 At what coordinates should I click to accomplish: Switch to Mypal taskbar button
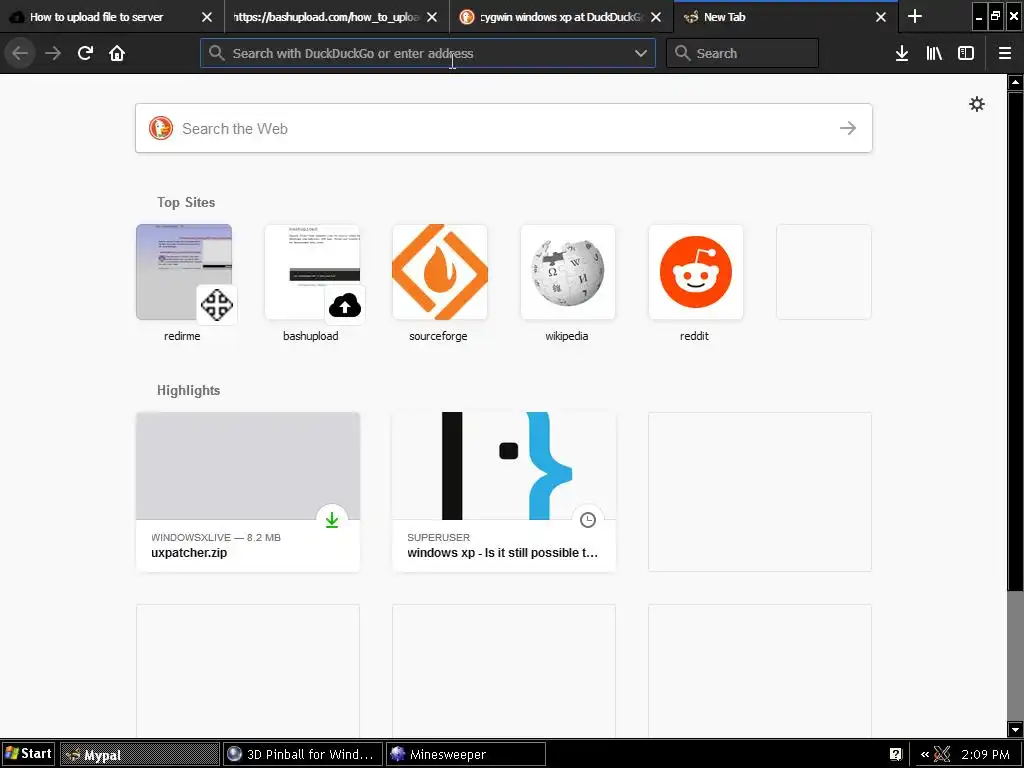click(140, 754)
